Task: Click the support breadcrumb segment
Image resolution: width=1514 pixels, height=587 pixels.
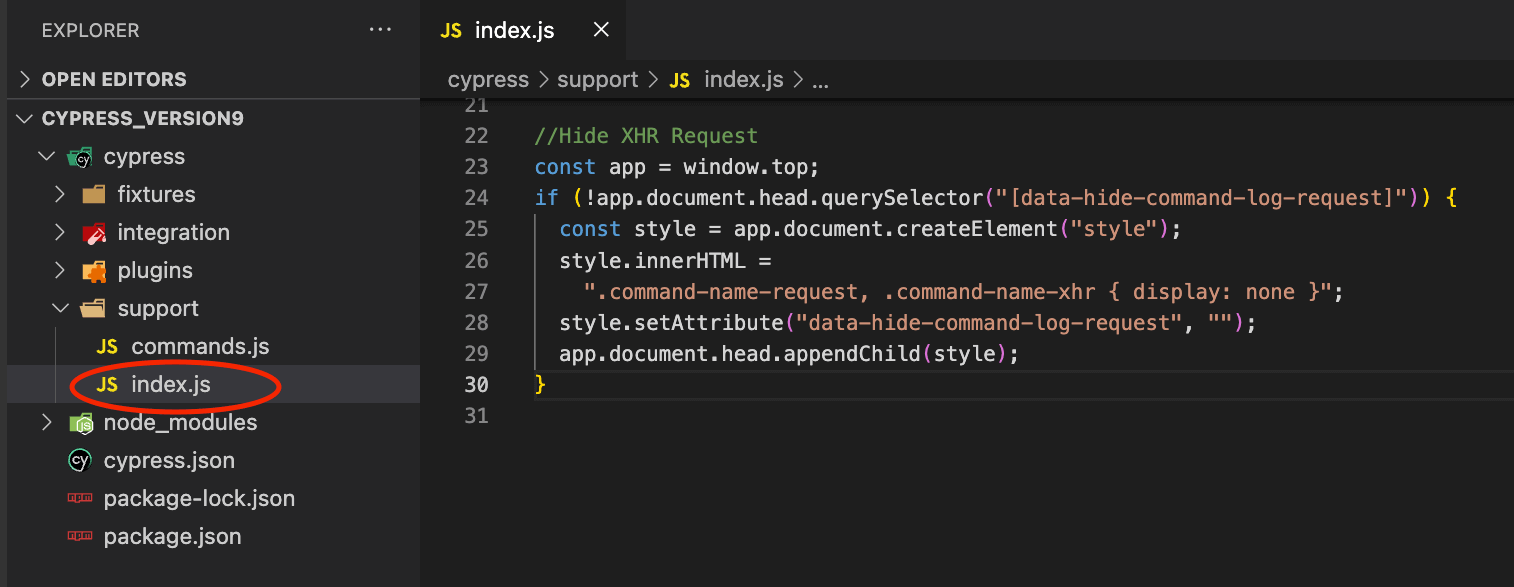Action: click(x=597, y=80)
